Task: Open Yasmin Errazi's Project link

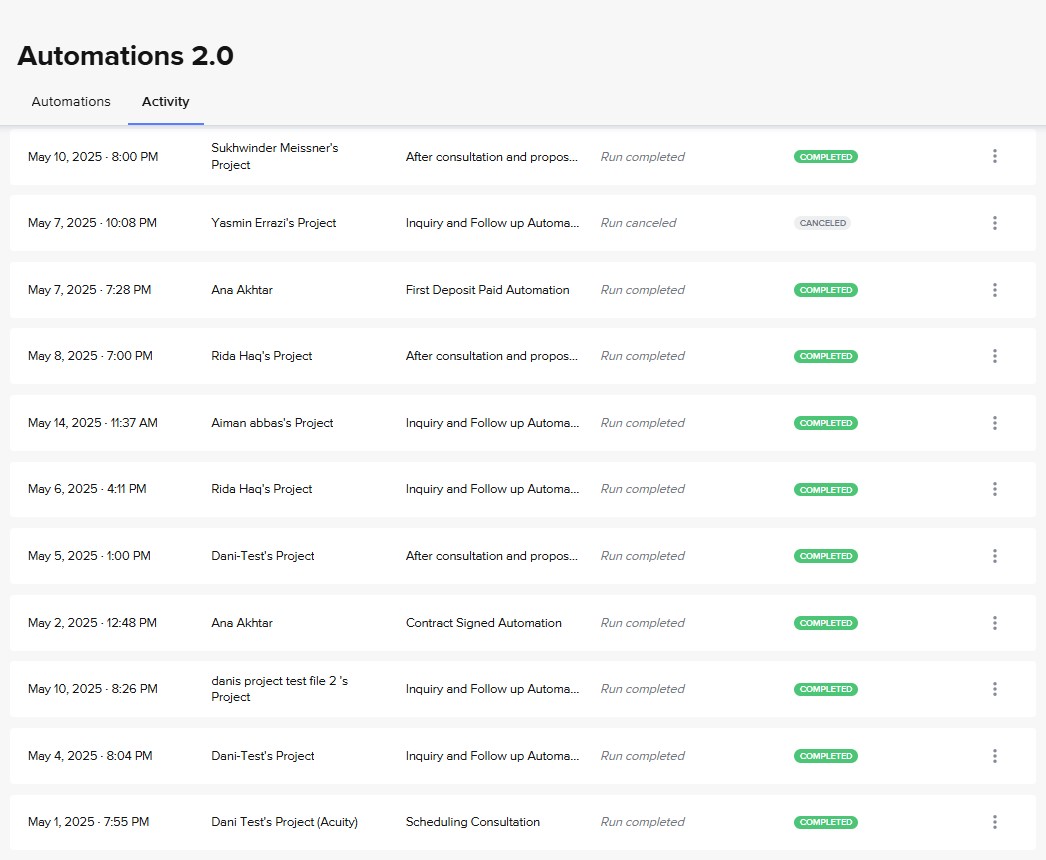Action: 273,223
